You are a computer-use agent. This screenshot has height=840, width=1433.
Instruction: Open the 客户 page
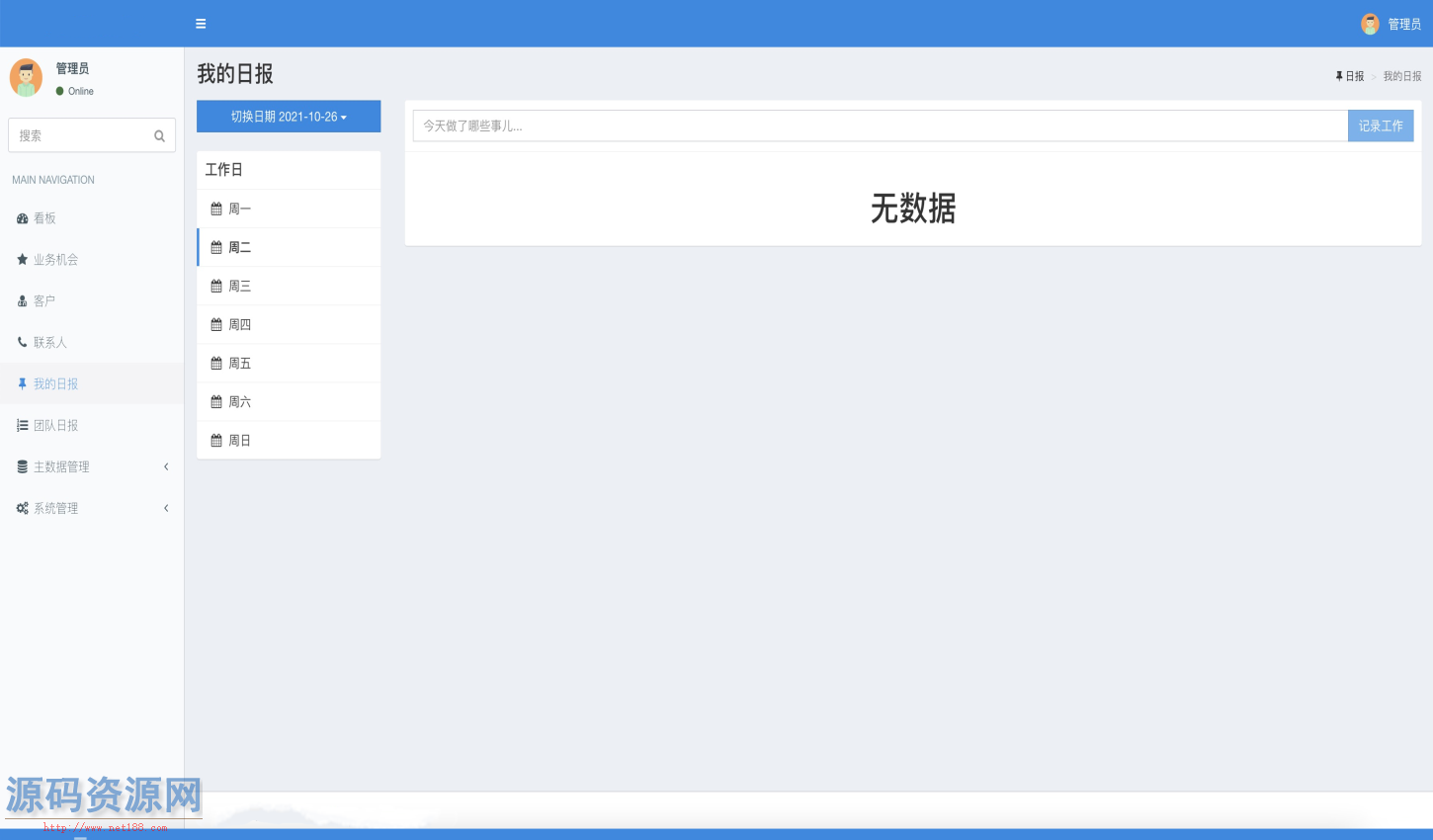click(92, 301)
